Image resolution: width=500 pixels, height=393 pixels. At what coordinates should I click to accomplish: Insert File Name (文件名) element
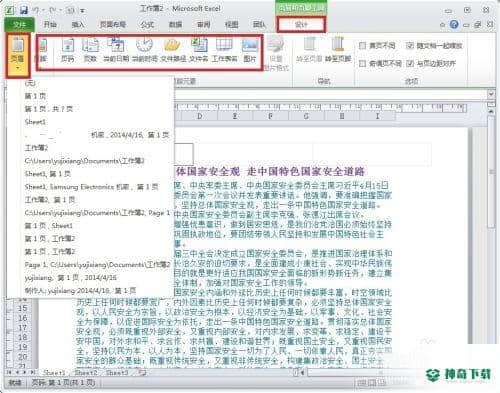point(199,50)
